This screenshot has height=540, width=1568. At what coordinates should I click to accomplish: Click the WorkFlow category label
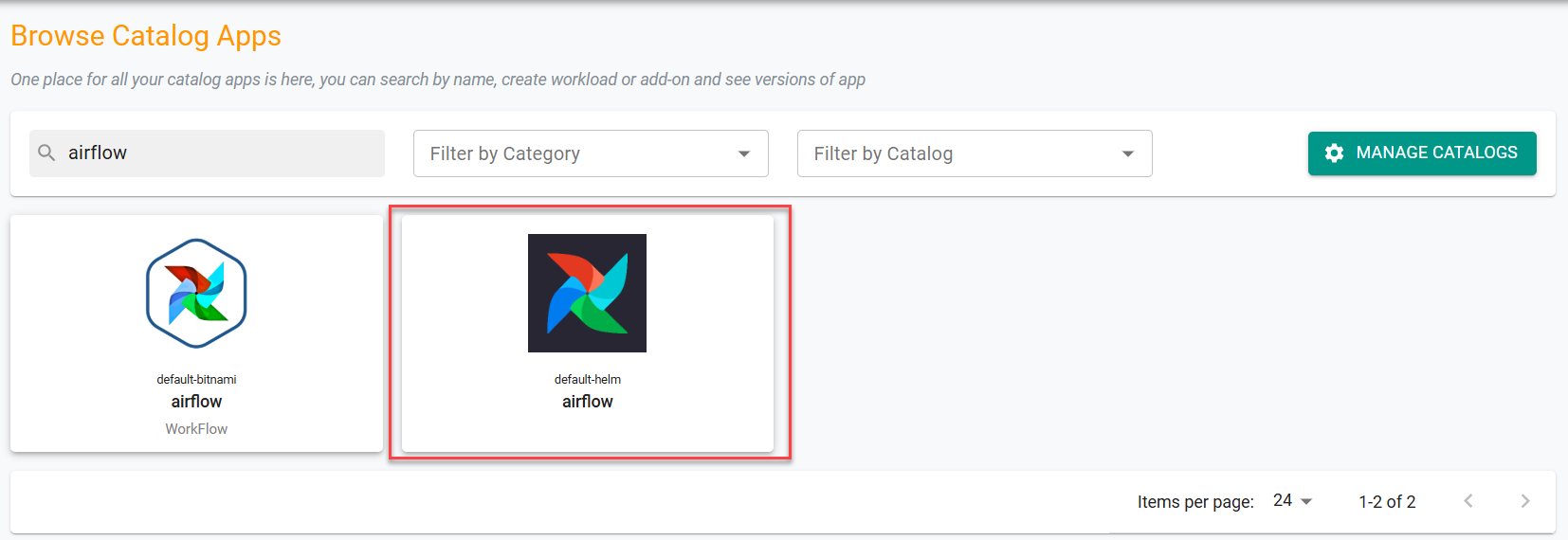196,429
